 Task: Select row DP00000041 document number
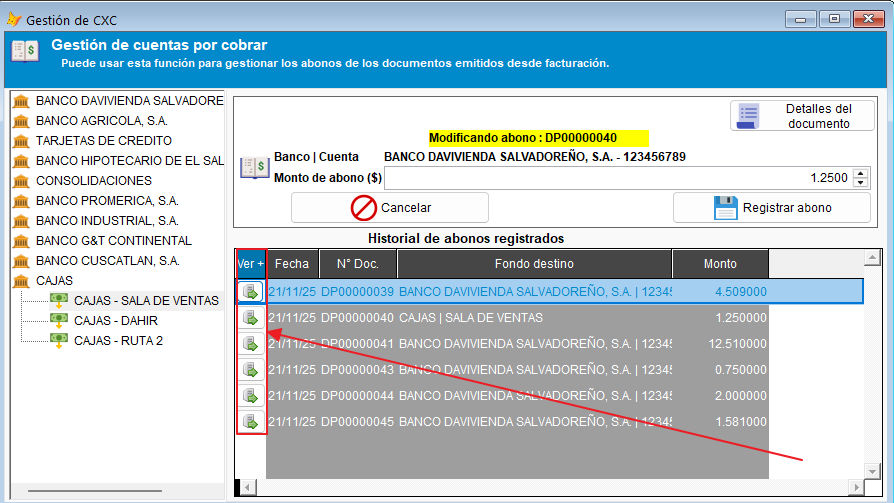pos(357,344)
